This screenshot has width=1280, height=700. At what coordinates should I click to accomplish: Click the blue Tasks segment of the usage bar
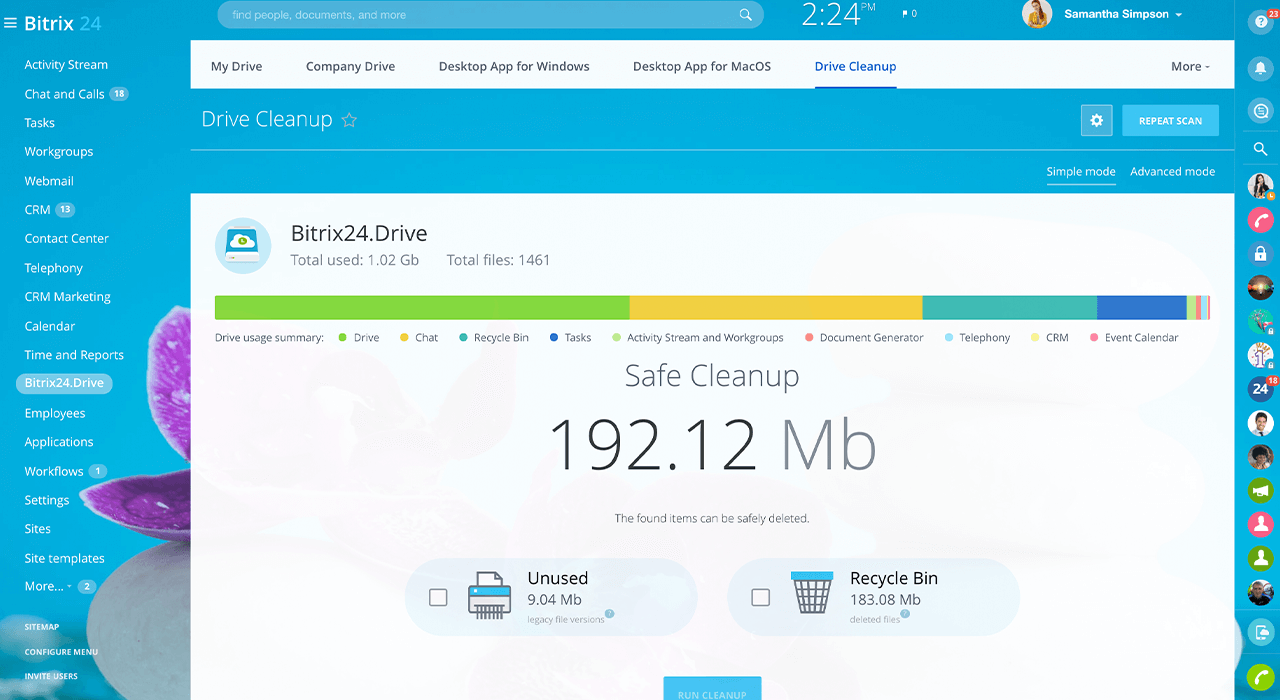[x=1142, y=308]
